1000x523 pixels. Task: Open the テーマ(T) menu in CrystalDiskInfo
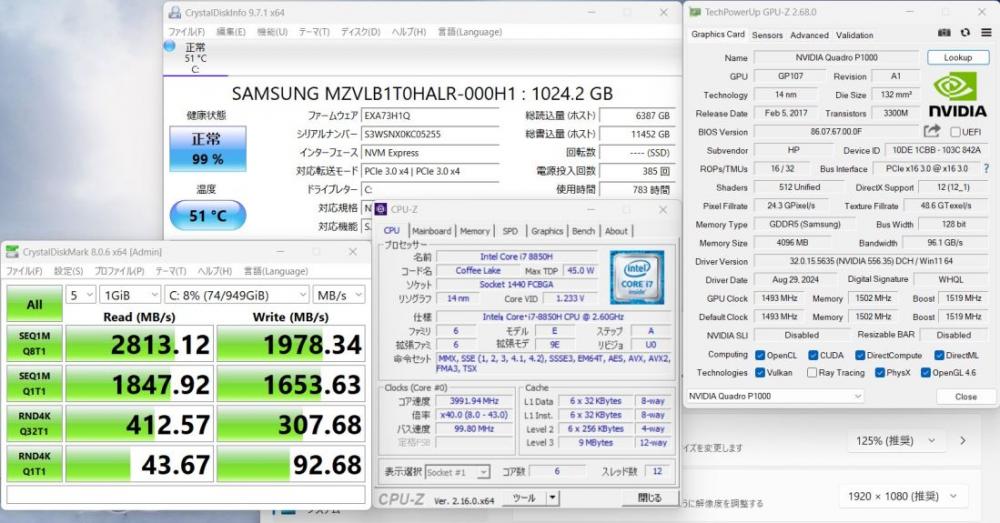pos(314,32)
